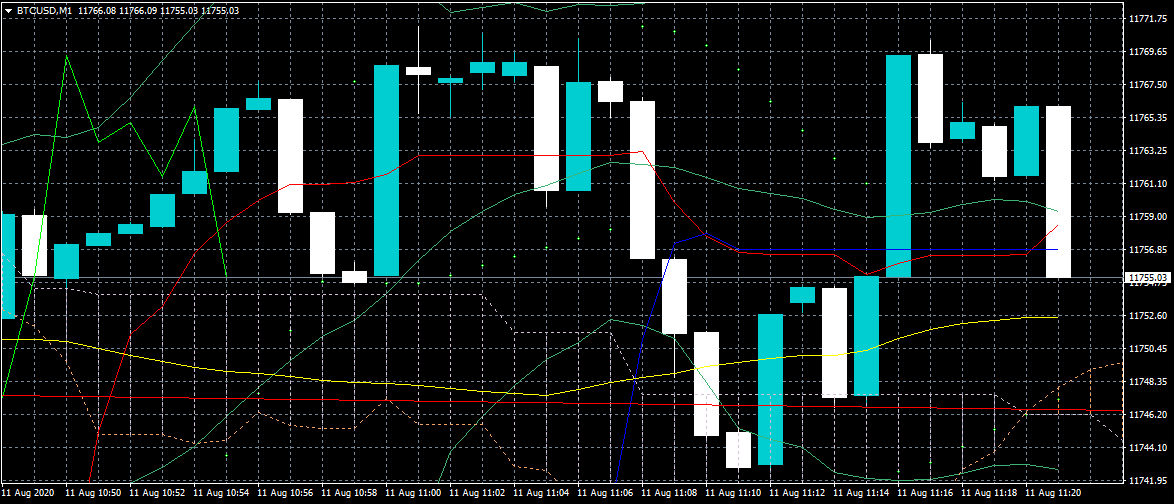Click the 11 Aug 10:54 time label
This screenshot has height=504, width=1174.
click(222, 494)
